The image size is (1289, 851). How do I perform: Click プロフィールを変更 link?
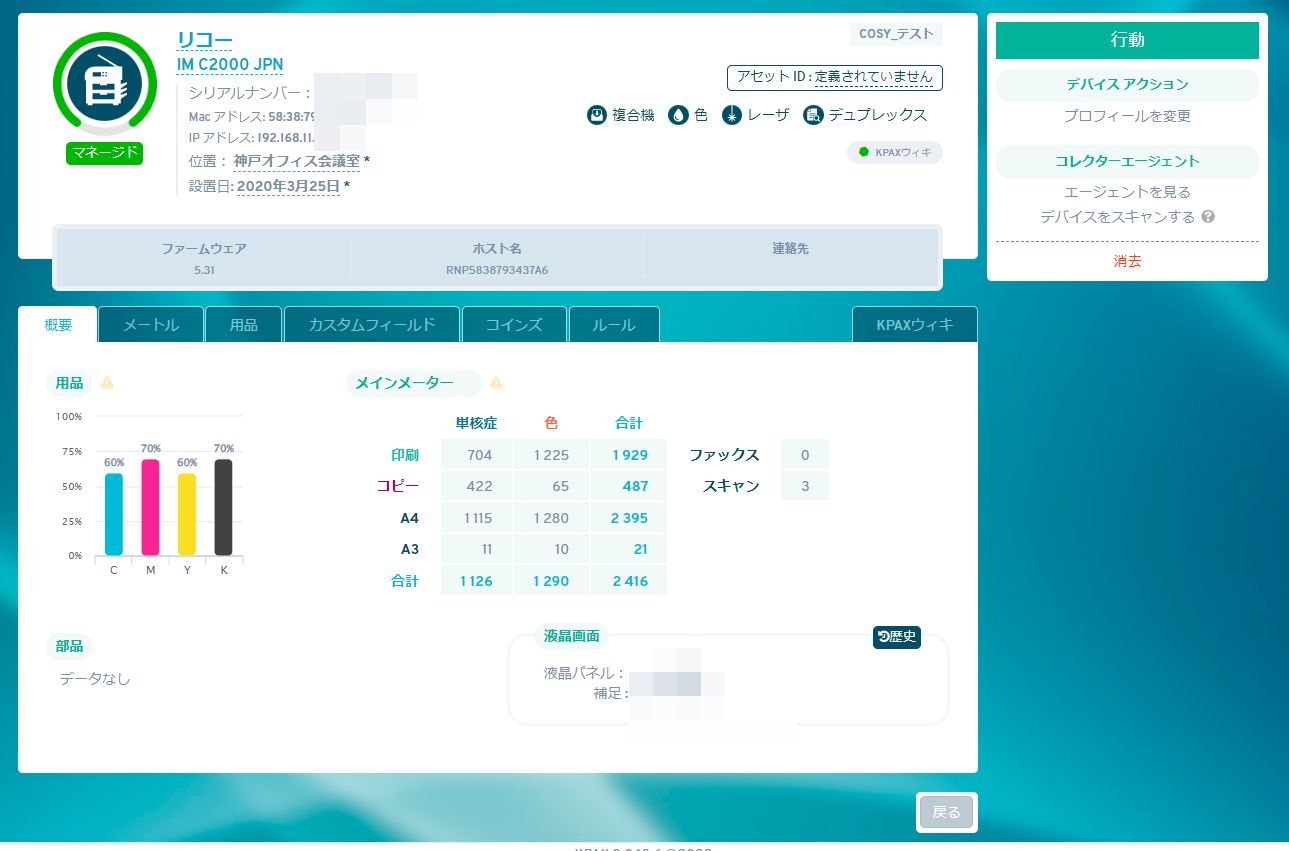[1127, 116]
